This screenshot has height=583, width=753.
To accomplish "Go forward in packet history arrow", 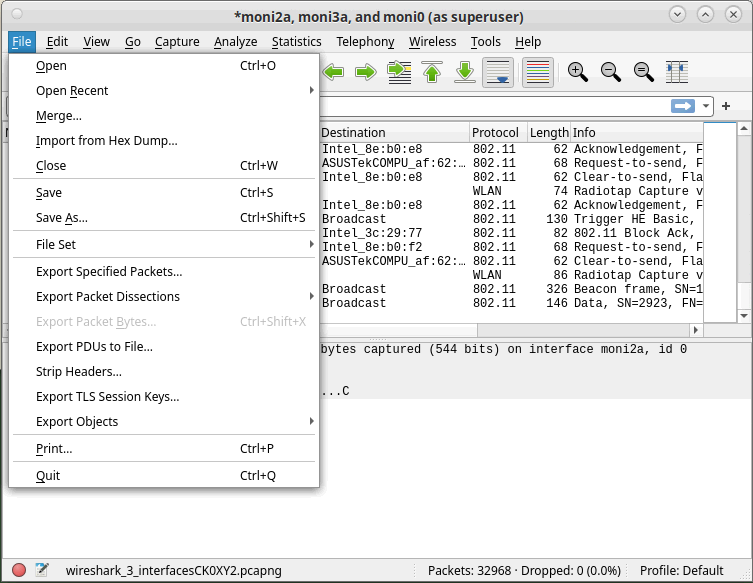I will (366, 73).
